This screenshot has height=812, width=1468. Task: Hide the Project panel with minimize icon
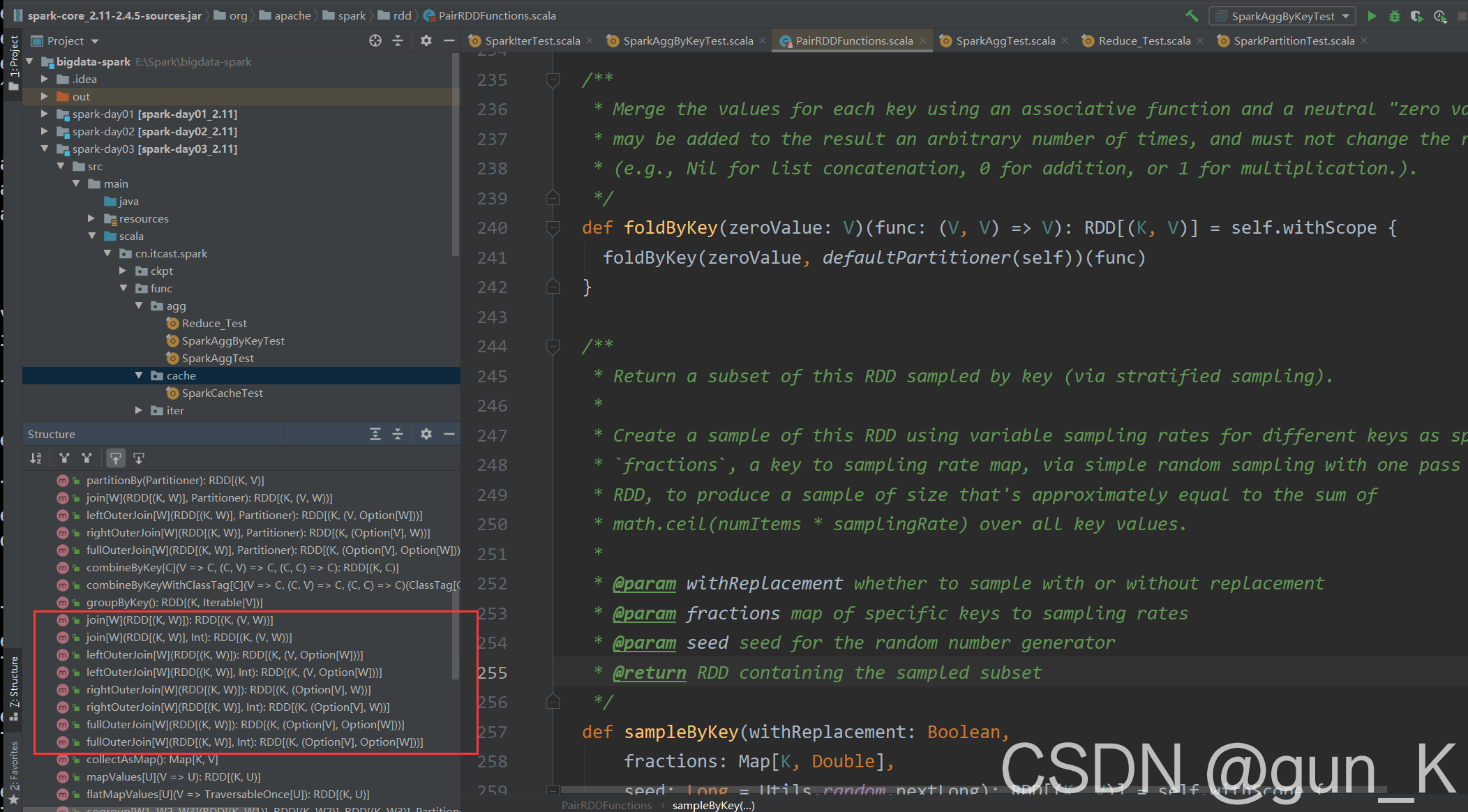point(449,40)
